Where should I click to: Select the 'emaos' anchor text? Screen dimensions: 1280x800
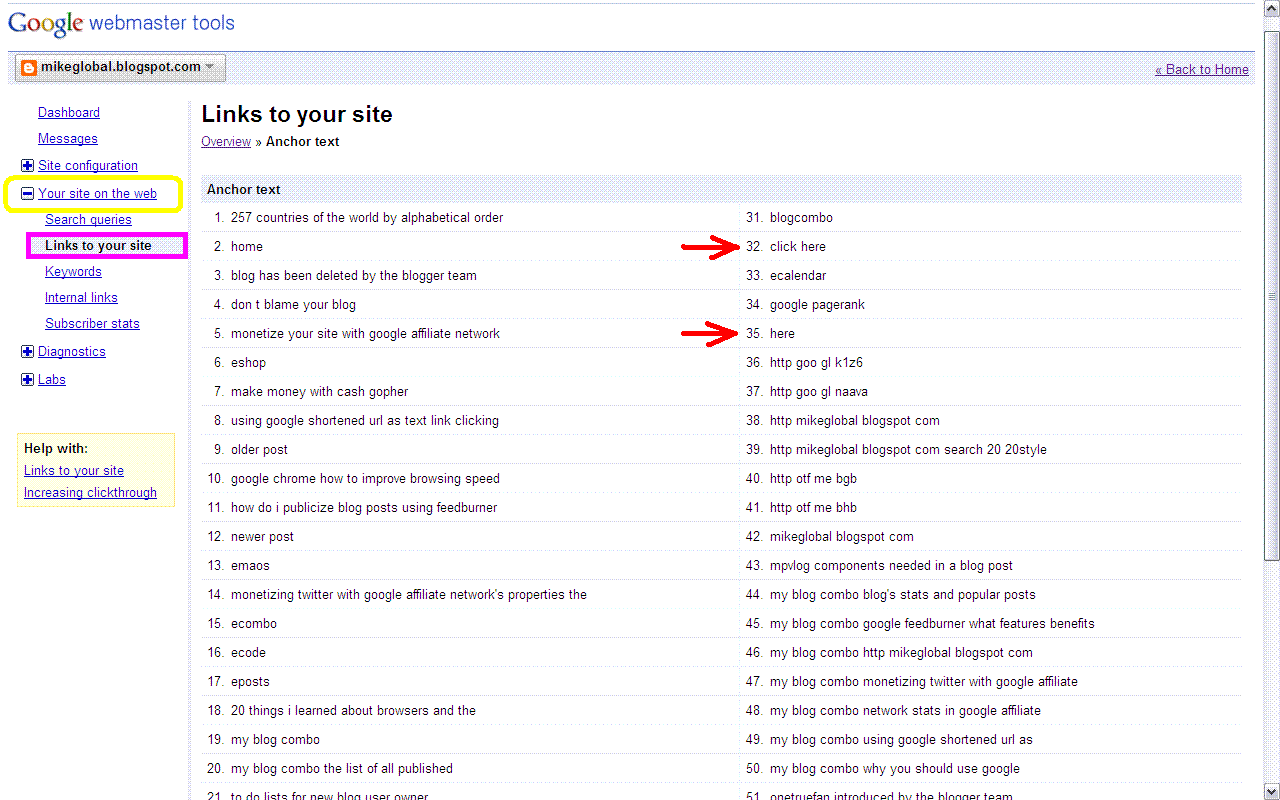point(250,566)
